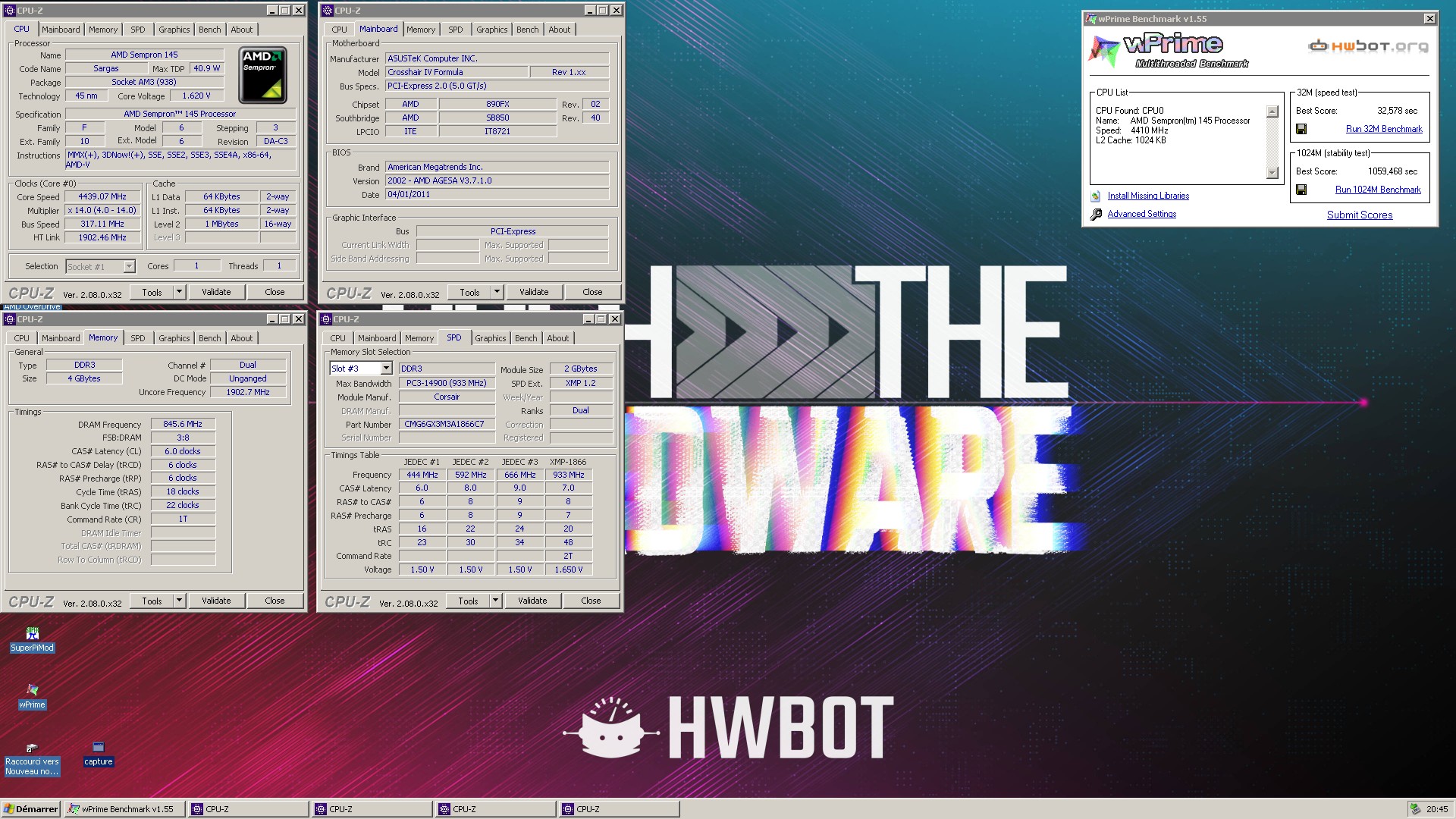Select the first CPU-Z taskbar button
The height and width of the screenshot is (819, 1456).
[249, 809]
